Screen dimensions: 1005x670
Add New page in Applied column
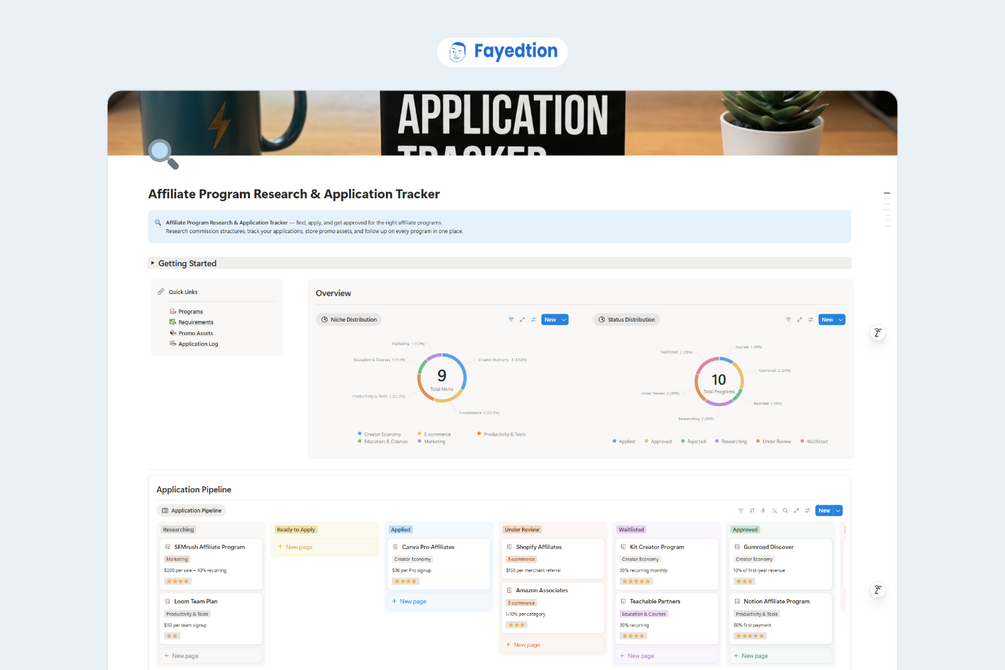pyautogui.click(x=438, y=601)
